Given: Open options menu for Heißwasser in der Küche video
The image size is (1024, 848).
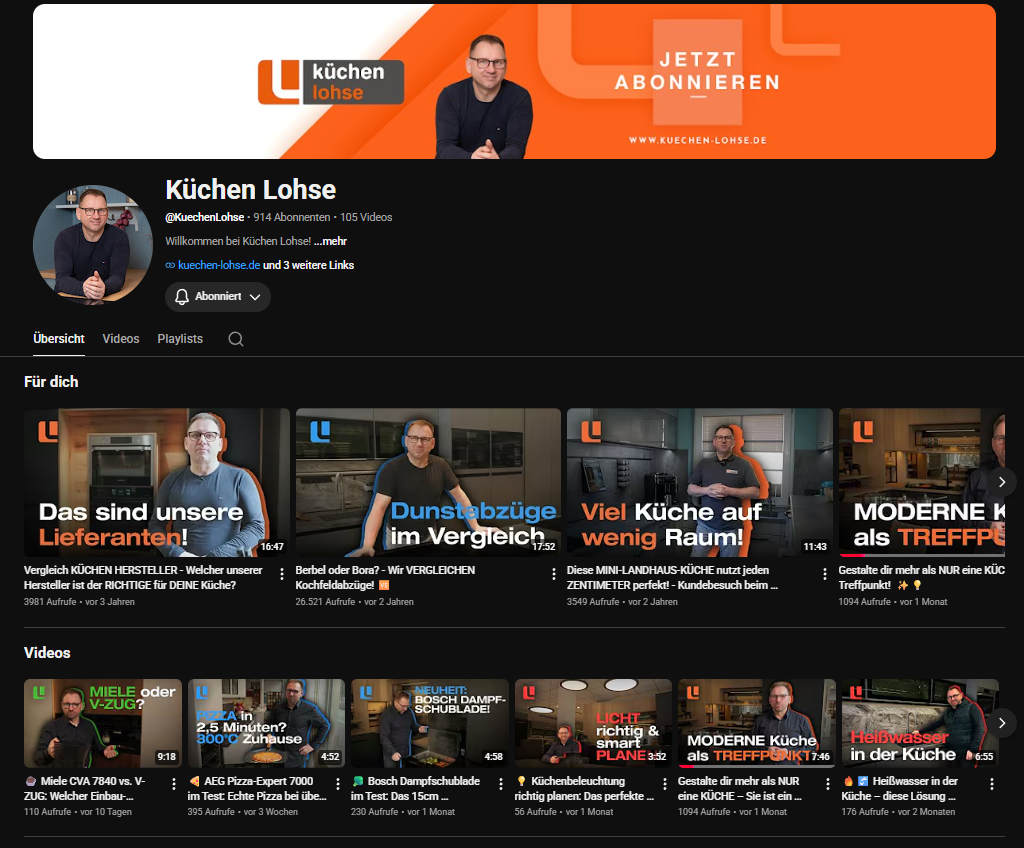Looking at the screenshot, I should pos(991,784).
